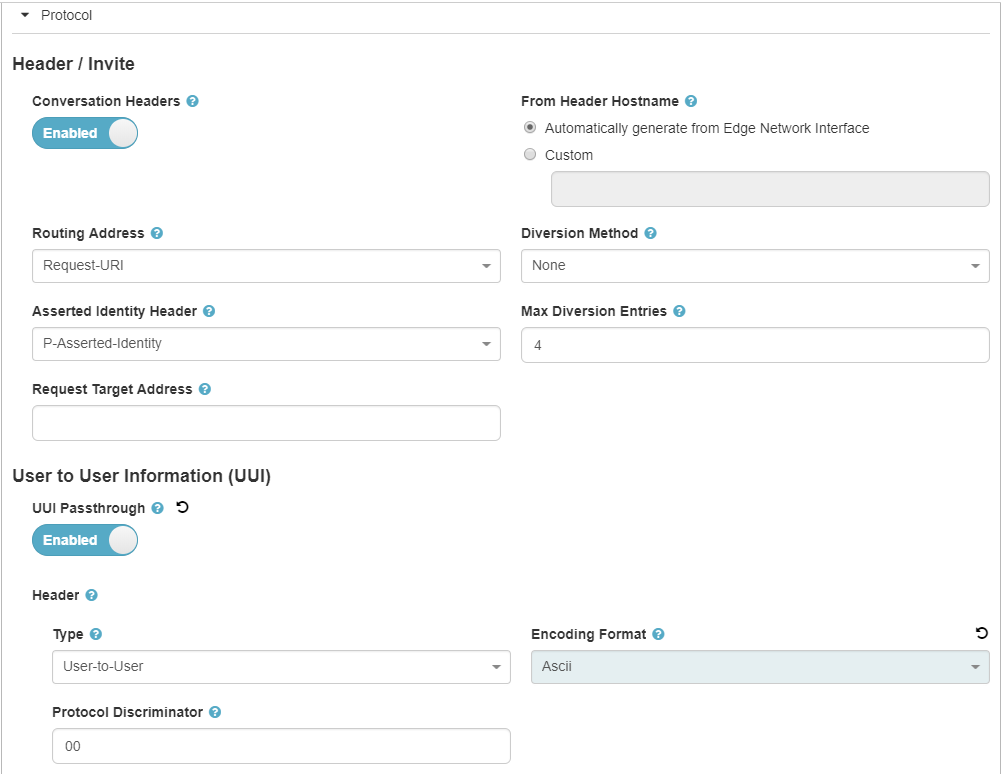Click Max Diversion Entries help icon
1001x774 pixels.
tap(679, 312)
